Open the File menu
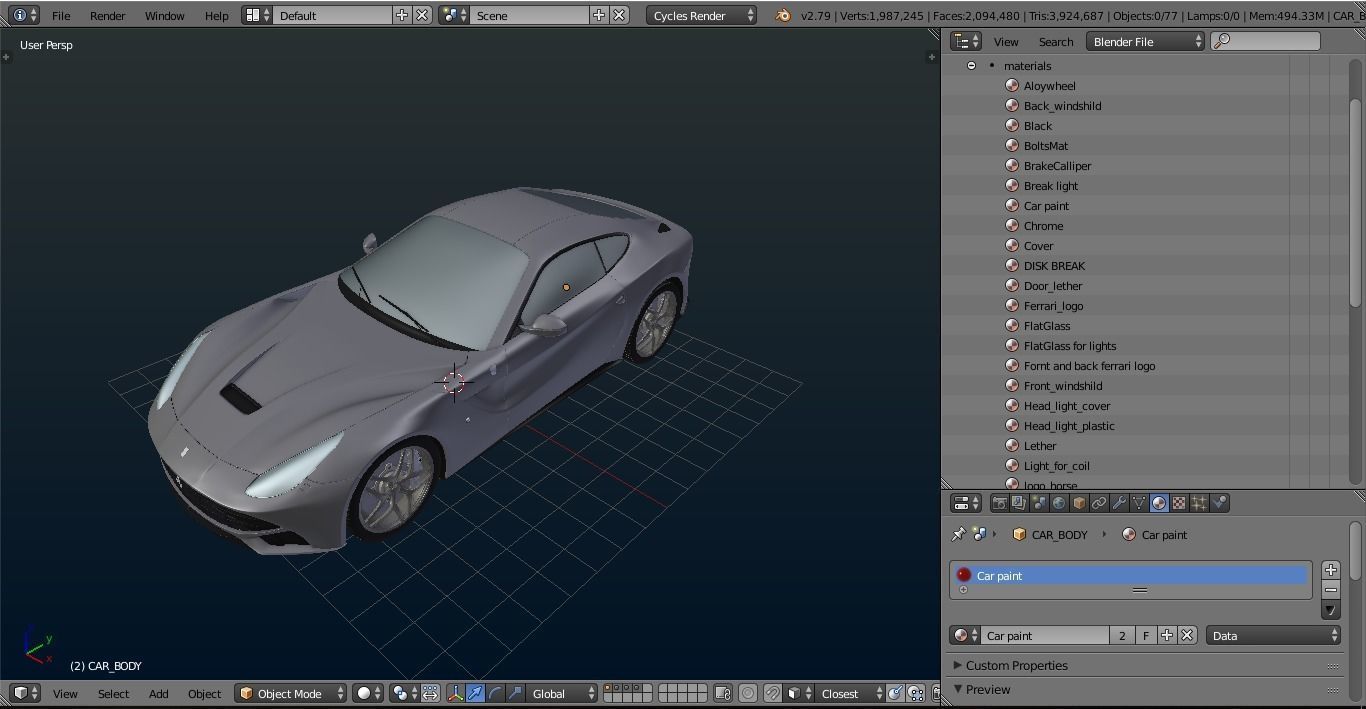The image size is (1366, 709). coord(61,15)
